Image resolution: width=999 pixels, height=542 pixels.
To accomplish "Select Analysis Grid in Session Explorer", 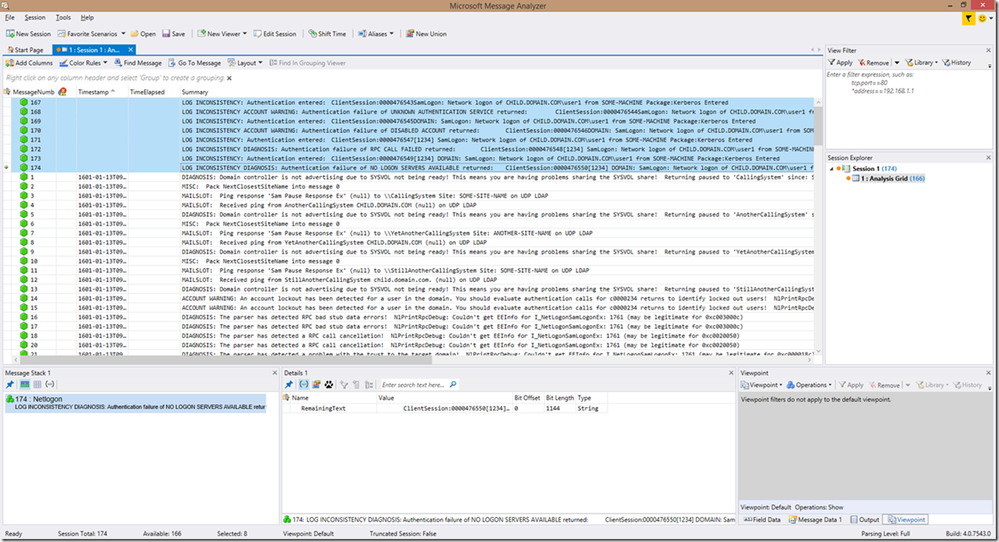I will tap(888, 178).
